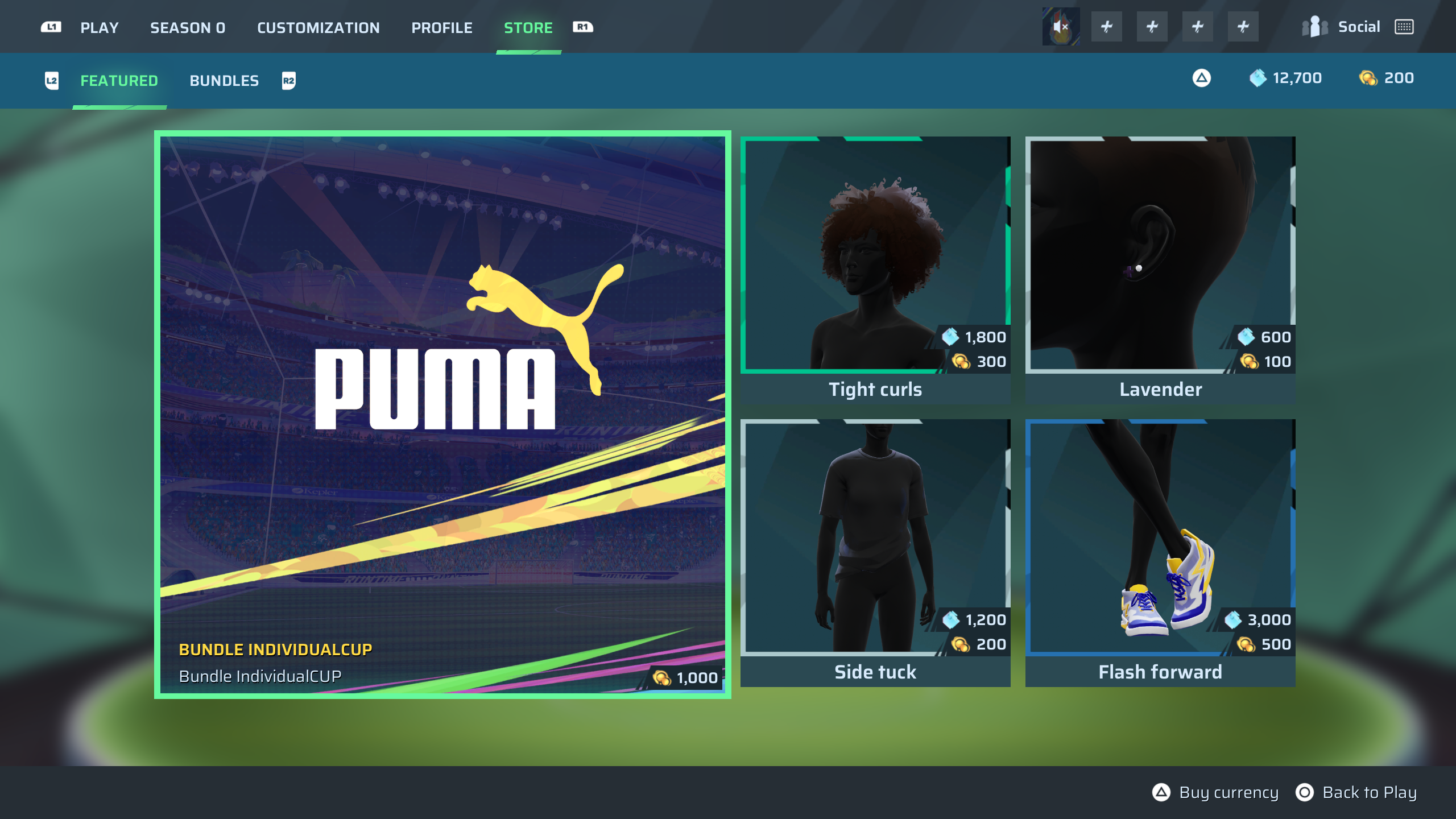Click the 200 coin balance in header
Viewport: 1456px width, 819px height.
pyautogui.click(x=1399, y=78)
